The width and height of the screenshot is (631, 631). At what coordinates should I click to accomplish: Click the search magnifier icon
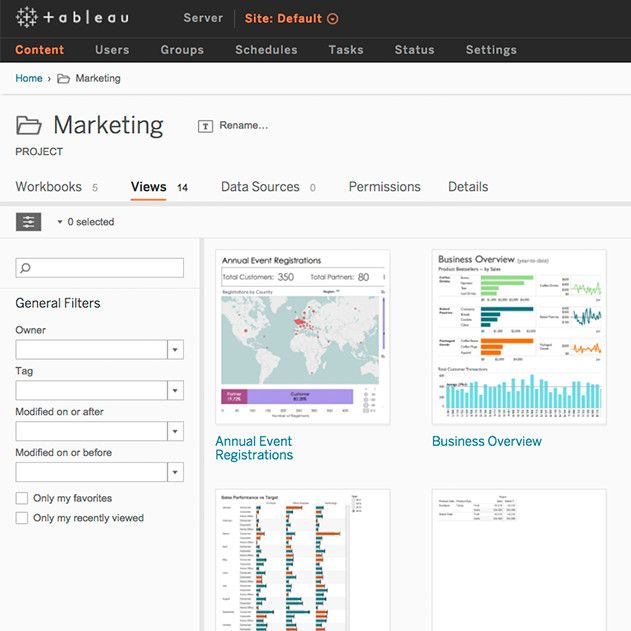(x=26, y=268)
